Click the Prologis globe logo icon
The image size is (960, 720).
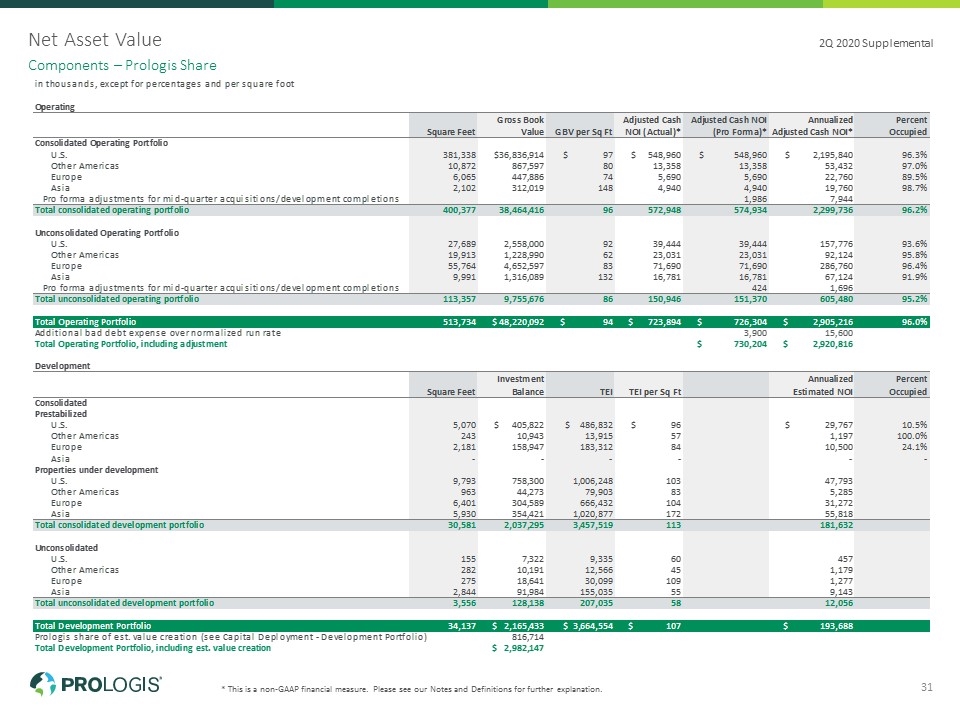(x=43, y=684)
